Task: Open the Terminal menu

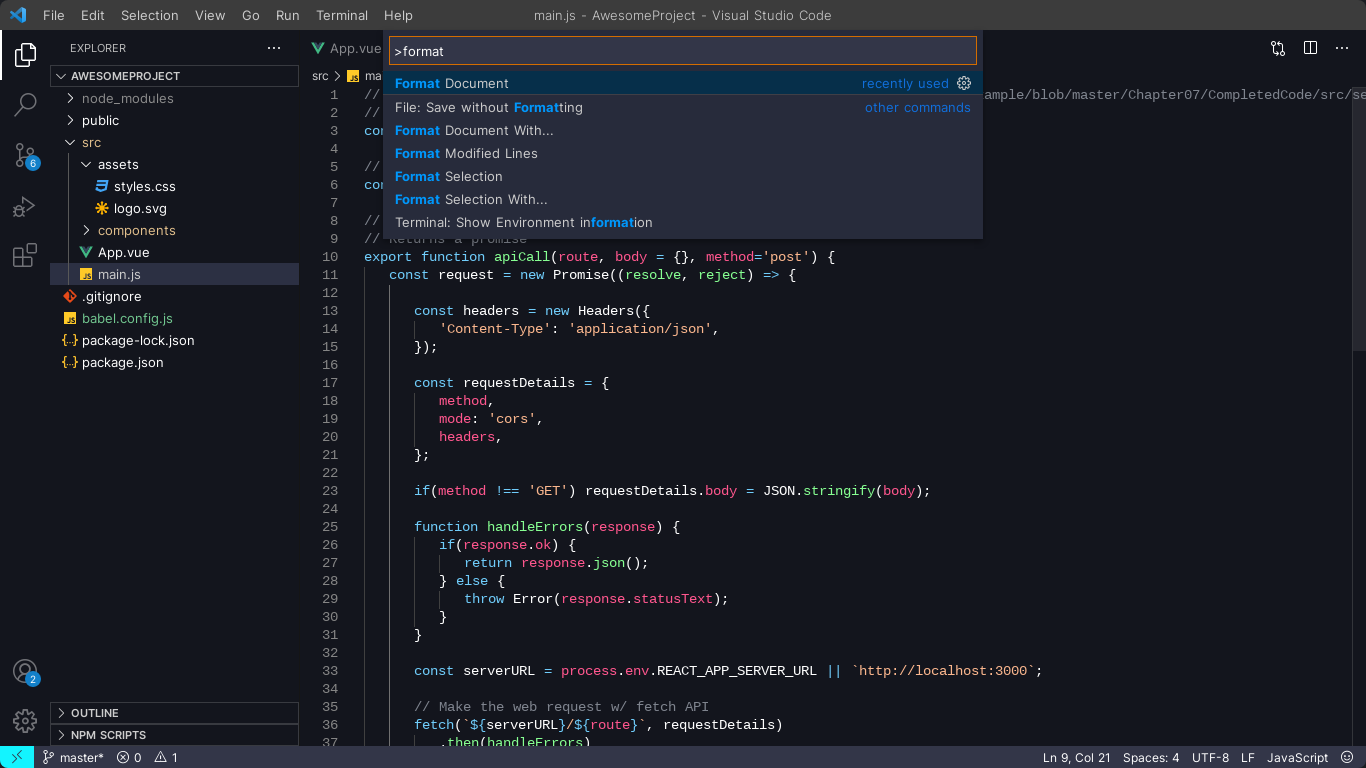Action: 342,15
